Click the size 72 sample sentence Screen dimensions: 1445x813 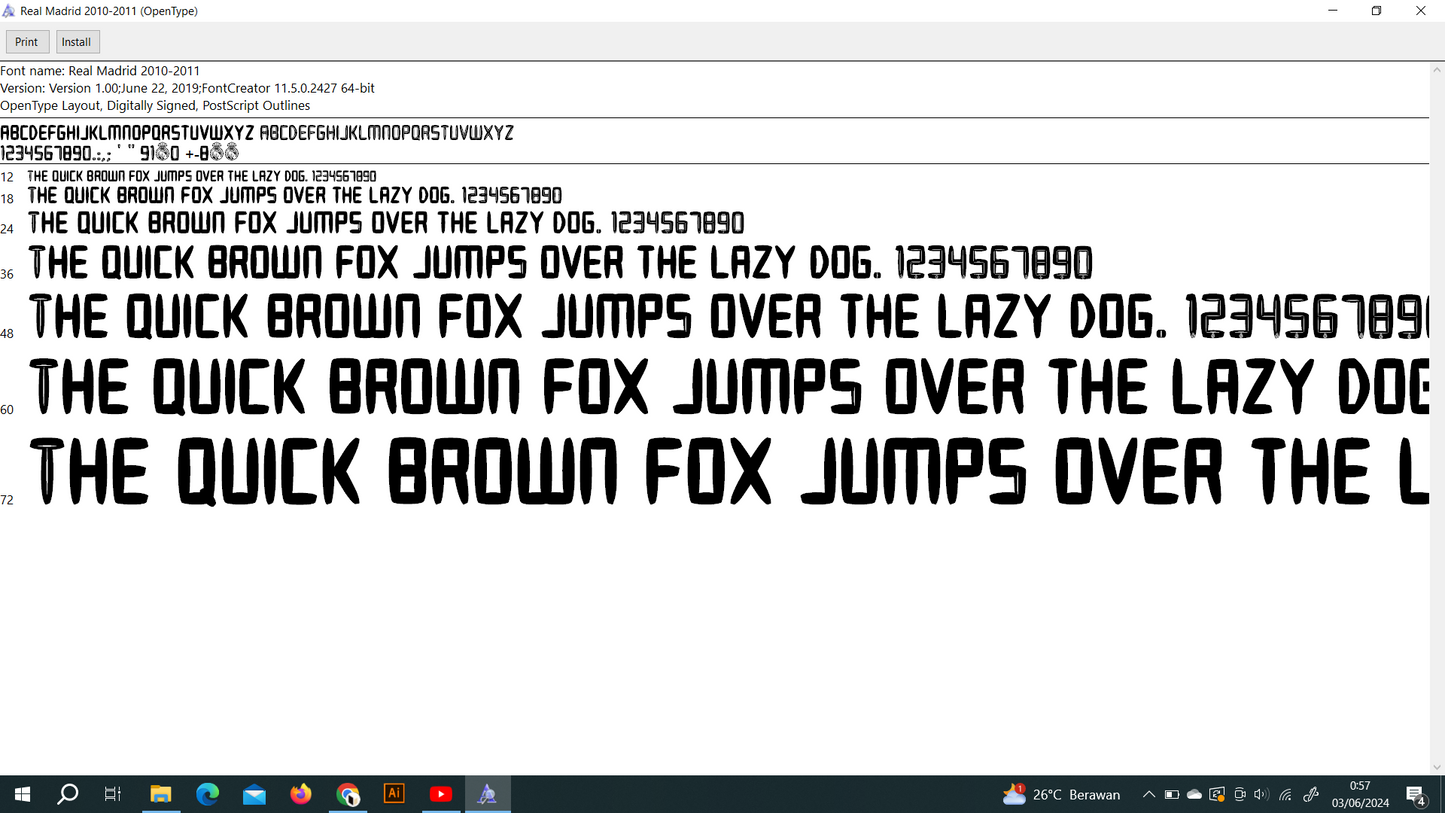click(728, 471)
